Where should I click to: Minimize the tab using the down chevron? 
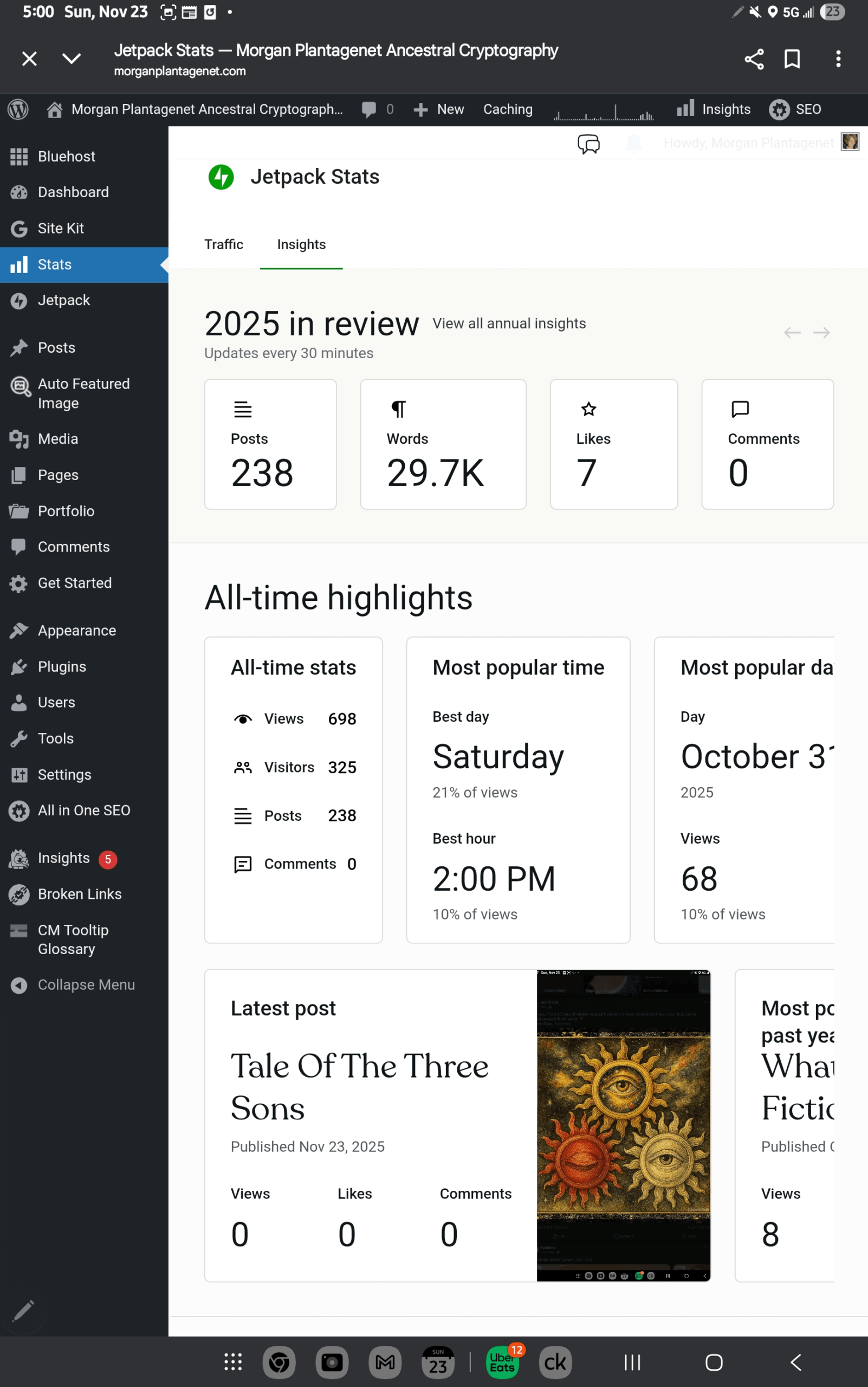click(x=72, y=59)
